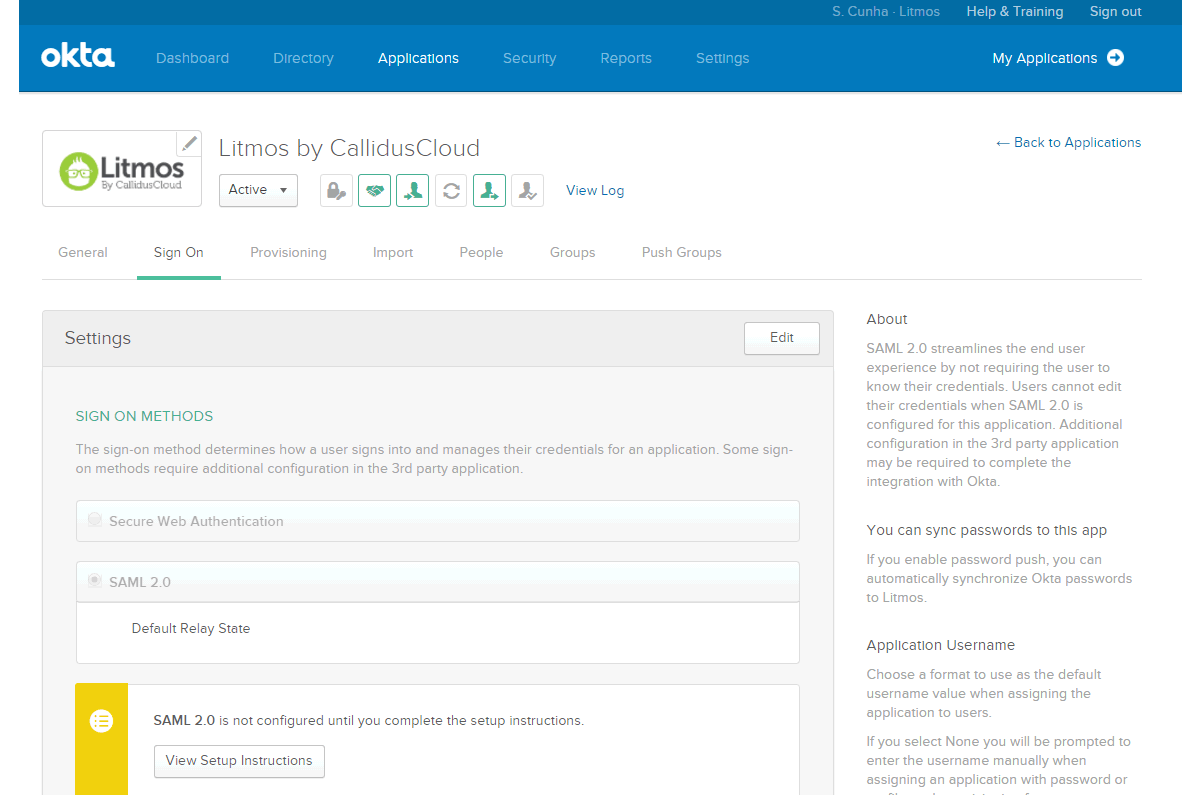The height and width of the screenshot is (800, 1200).
Task: Switch to the Provisioning tab
Action: [288, 252]
